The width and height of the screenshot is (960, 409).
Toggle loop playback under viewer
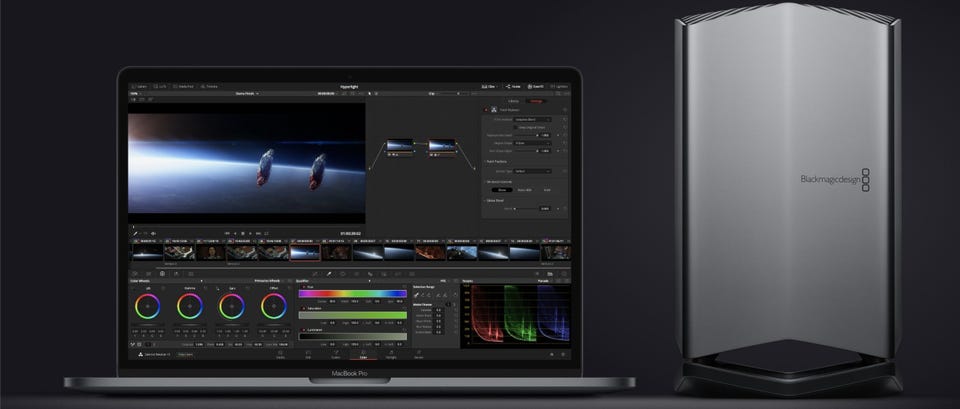(x=266, y=233)
